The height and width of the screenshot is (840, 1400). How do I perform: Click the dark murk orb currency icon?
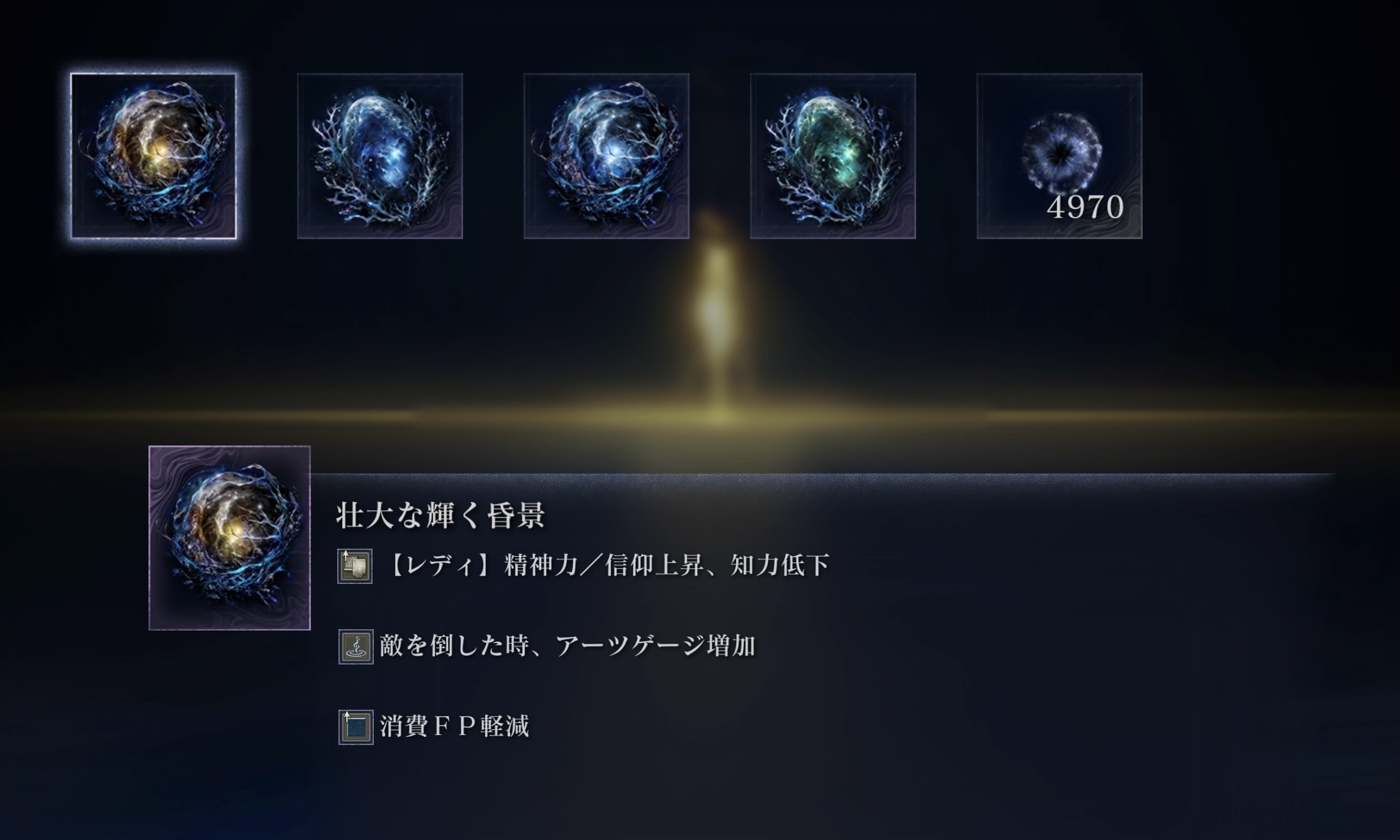click(1061, 152)
